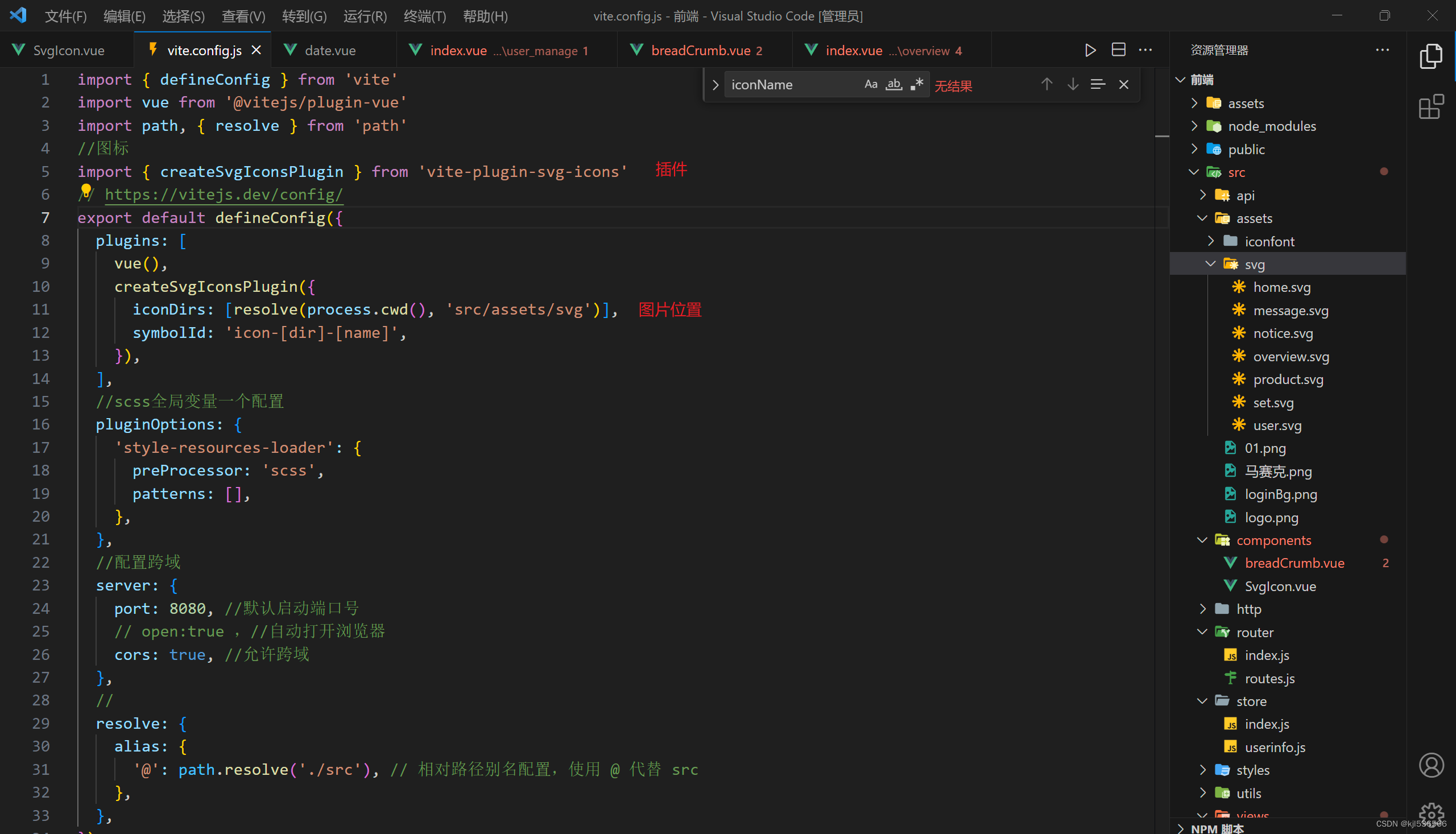Image resolution: width=1456 pixels, height=834 pixels.
Task: Open loginBg.png image file
Action: point(1288,494)
